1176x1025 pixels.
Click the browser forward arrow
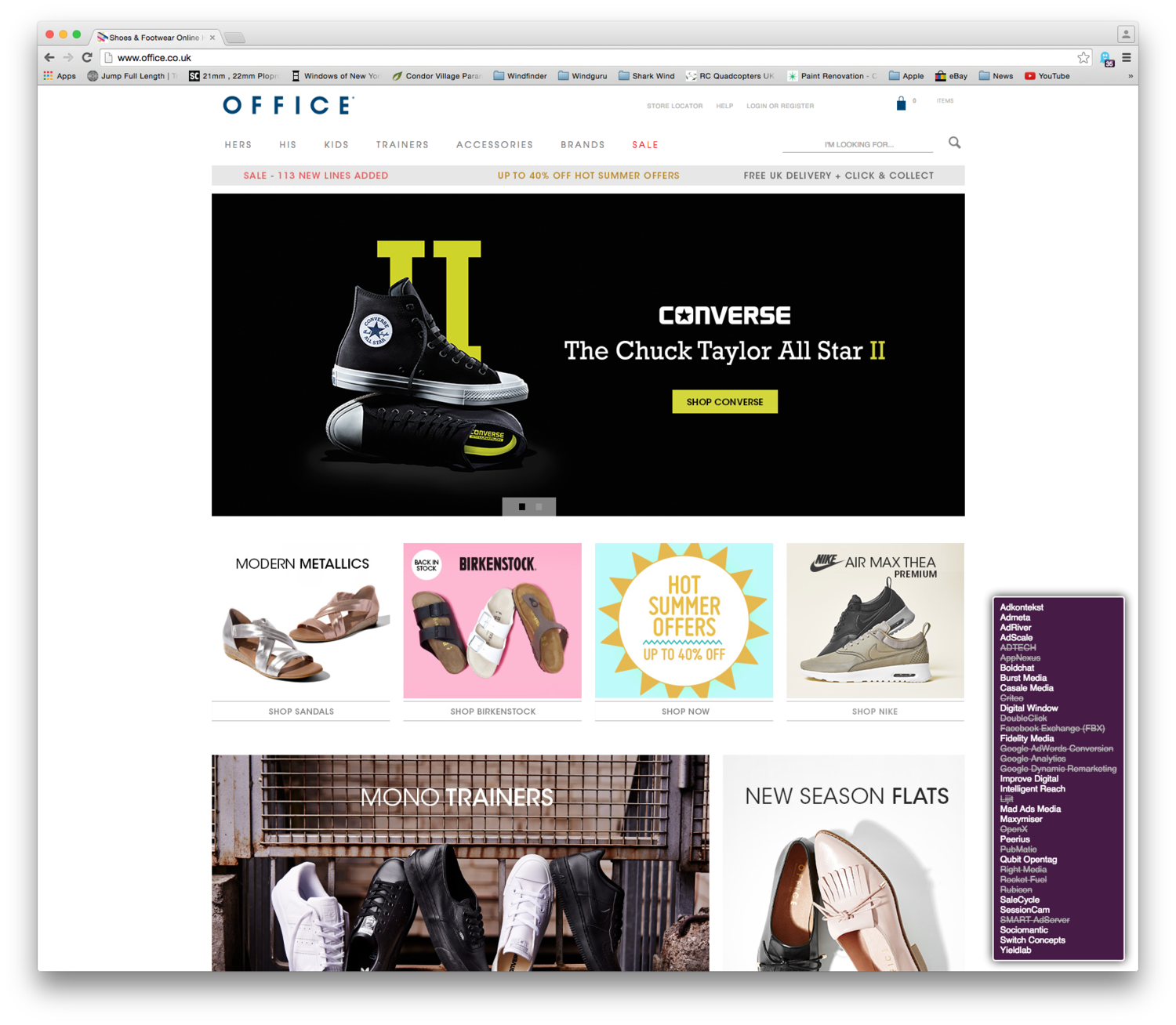tap(68, 57)
